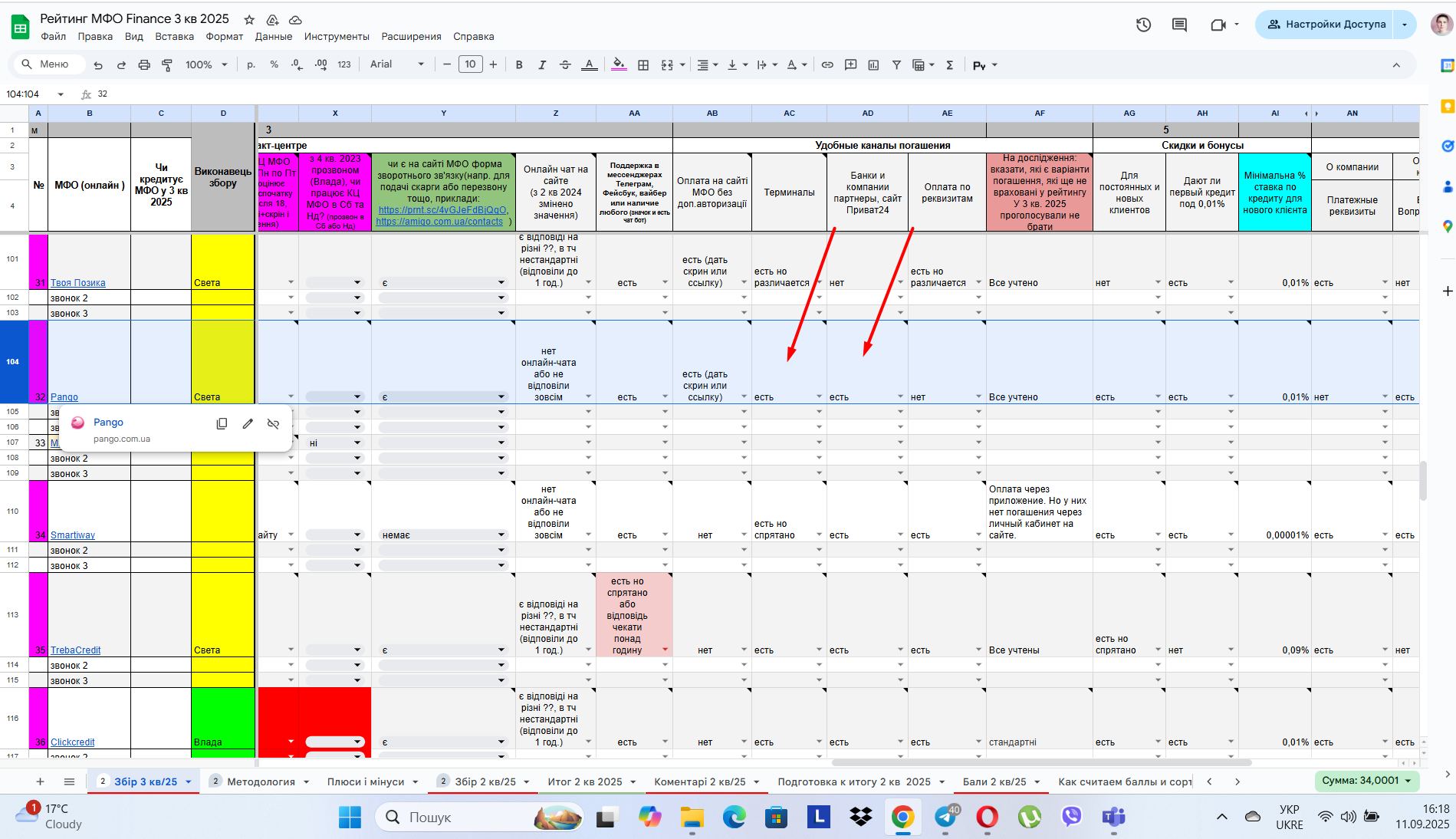Open Telegram from taskbar

(x=946, y=818)
